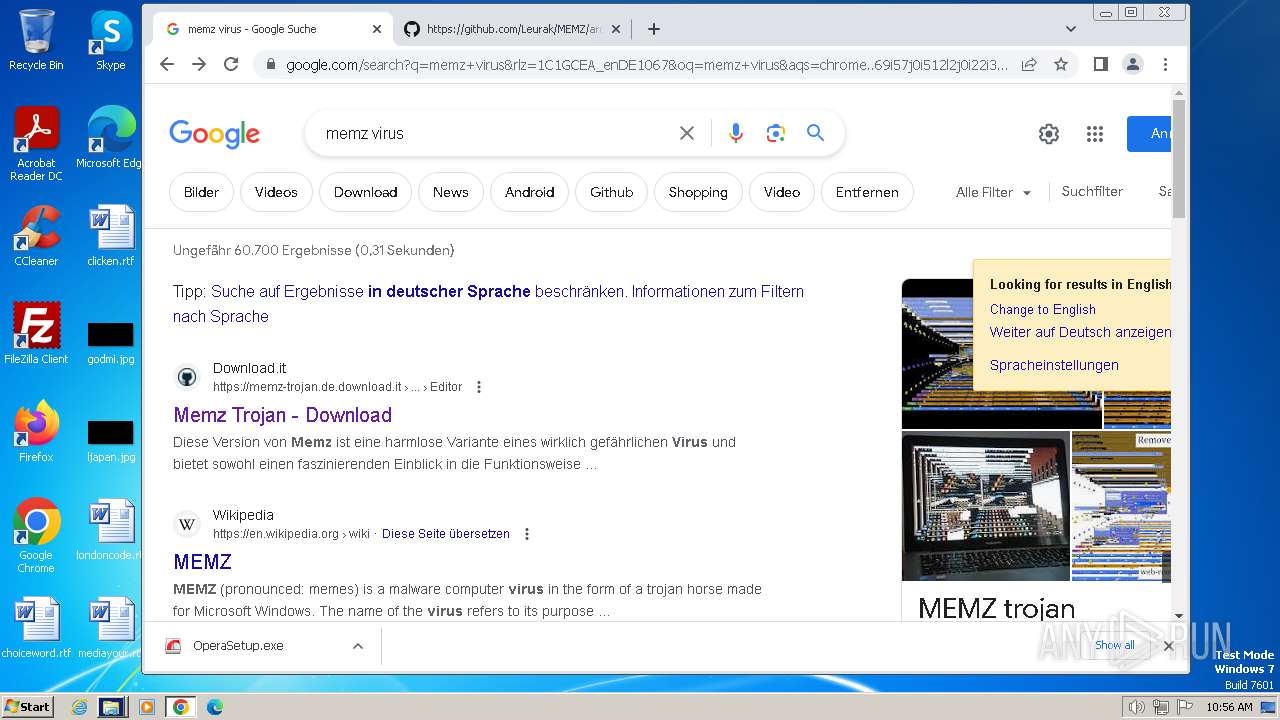Open Firefox desktop shortcut

tap(36, 432)
